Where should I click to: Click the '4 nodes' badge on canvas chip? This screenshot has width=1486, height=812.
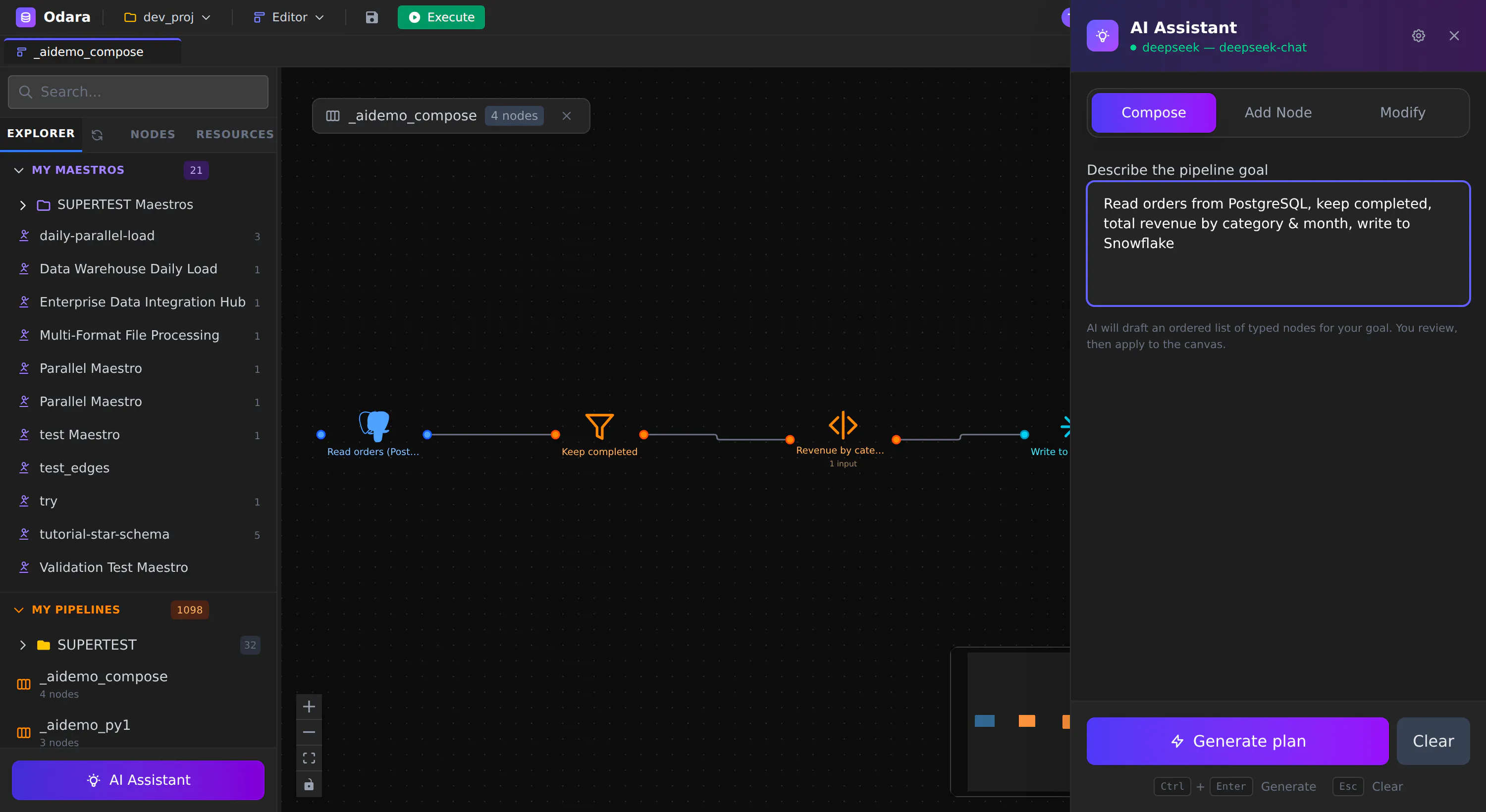tap(514, 116)
